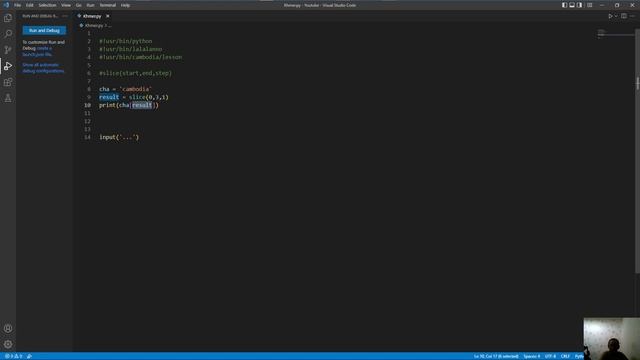The width and height of the screenshot is (640, 360).
Task: Split the editor to the right
Action: click(624, 16)
